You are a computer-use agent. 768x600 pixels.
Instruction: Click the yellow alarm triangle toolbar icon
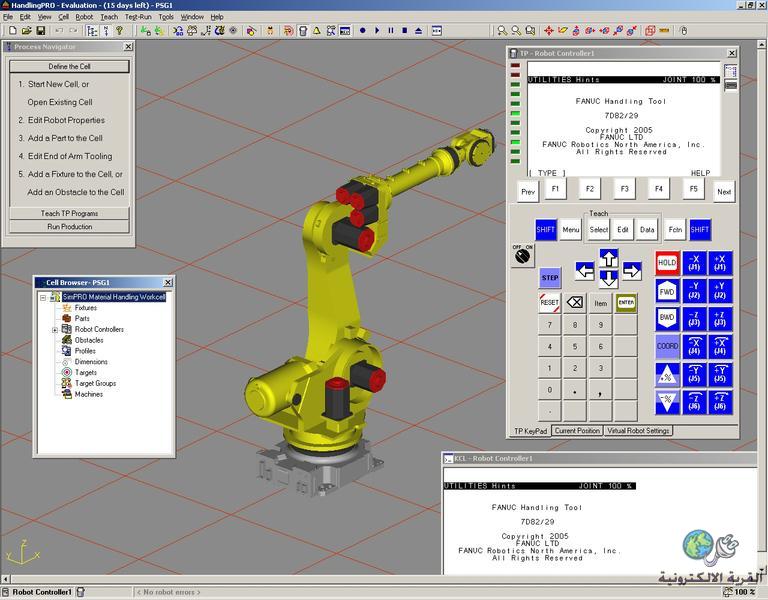click(x=317, y=30)
